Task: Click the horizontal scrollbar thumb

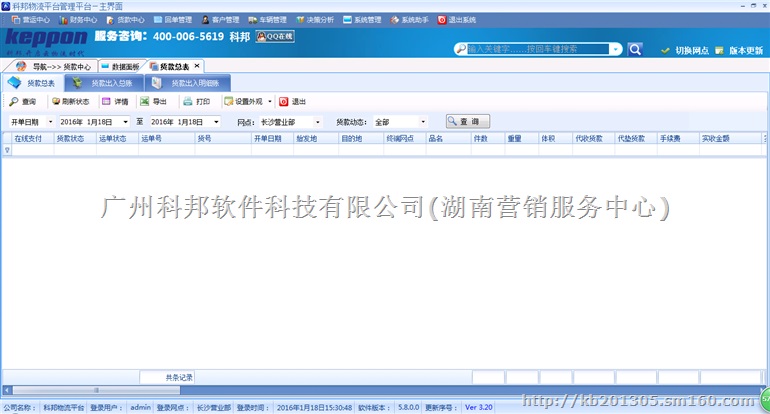Action: pyautogui.click(x=96, y=390)
